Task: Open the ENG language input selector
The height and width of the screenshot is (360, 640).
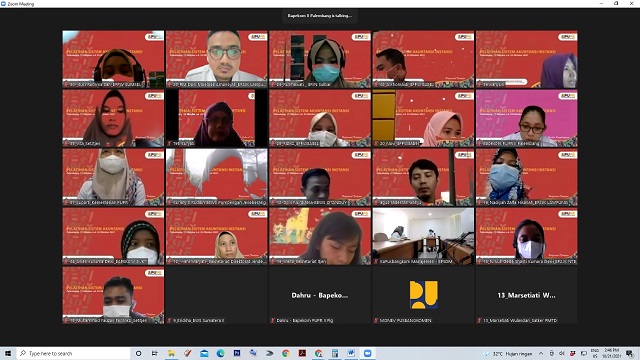Action: (x=595, y=353)
